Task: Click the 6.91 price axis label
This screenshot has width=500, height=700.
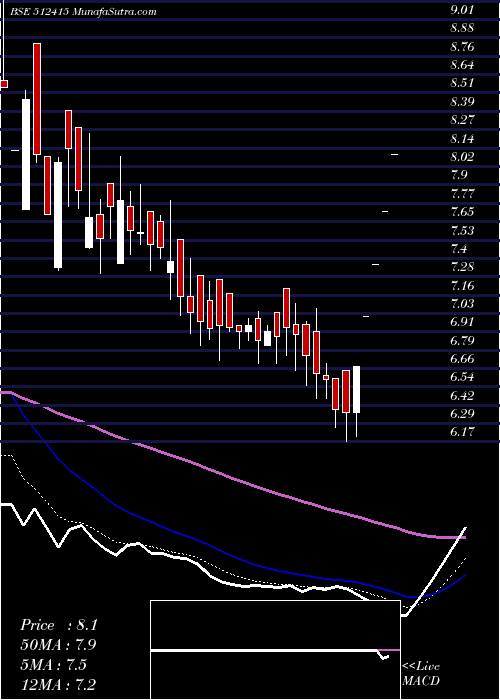Action: (x=462, y=322)
